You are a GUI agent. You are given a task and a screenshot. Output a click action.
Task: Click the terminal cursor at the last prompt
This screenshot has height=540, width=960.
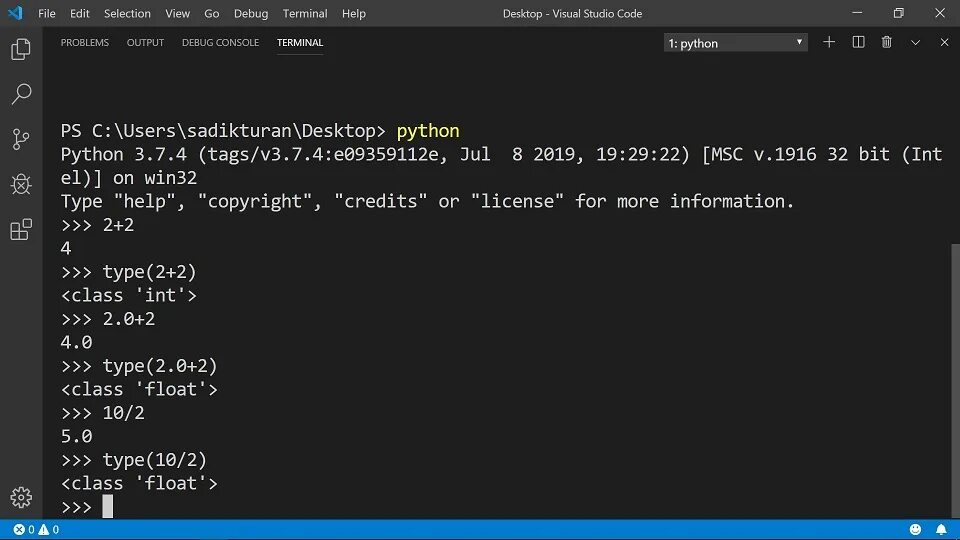(x=108, y=507)
